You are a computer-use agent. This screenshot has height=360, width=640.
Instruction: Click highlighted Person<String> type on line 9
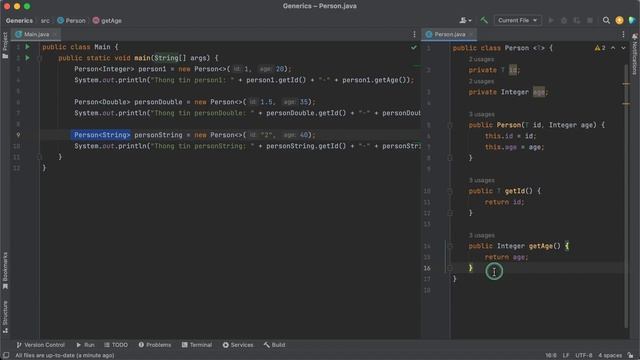coord(102,135)
